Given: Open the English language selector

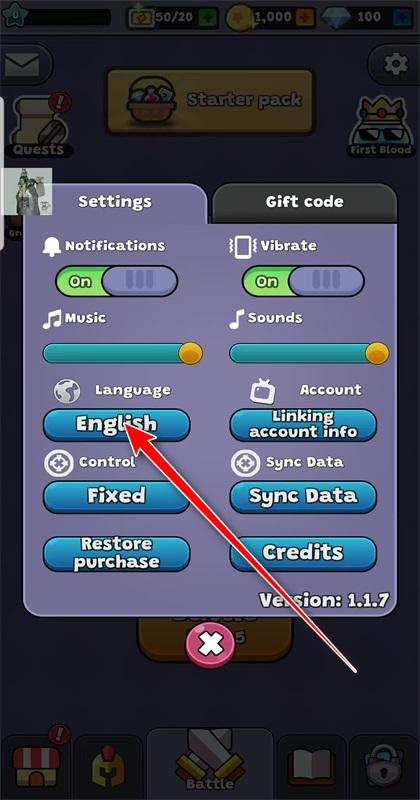Looking at the screenshot, I should coord(116,424).
